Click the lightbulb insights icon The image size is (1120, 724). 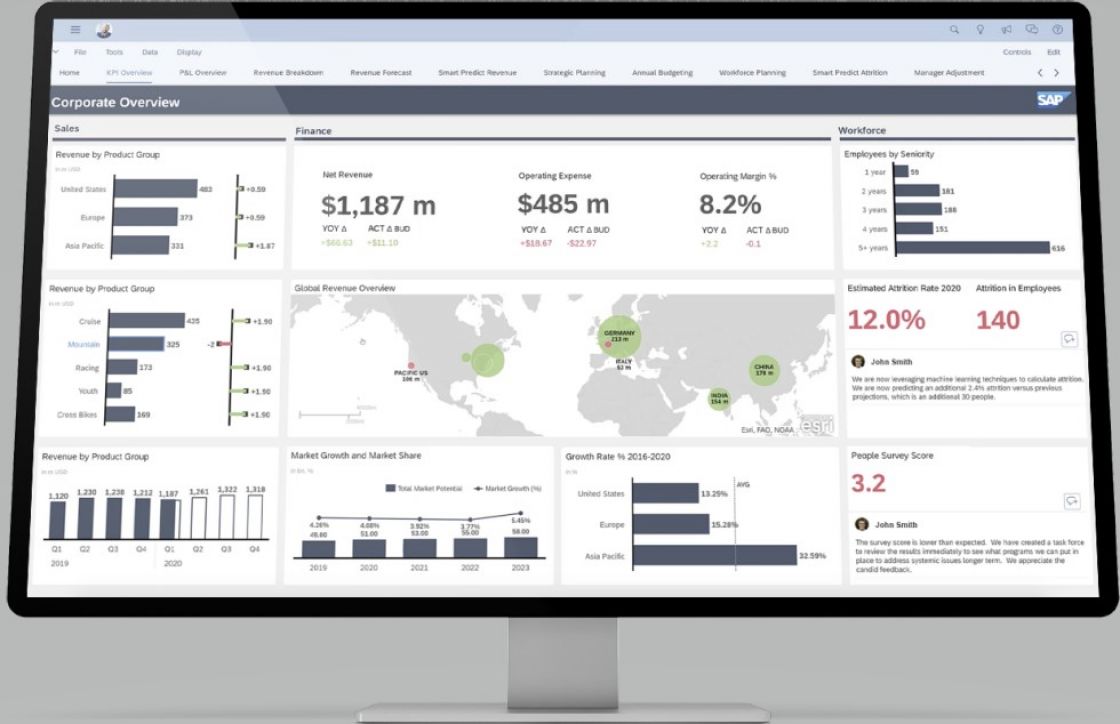pos(980,30)
